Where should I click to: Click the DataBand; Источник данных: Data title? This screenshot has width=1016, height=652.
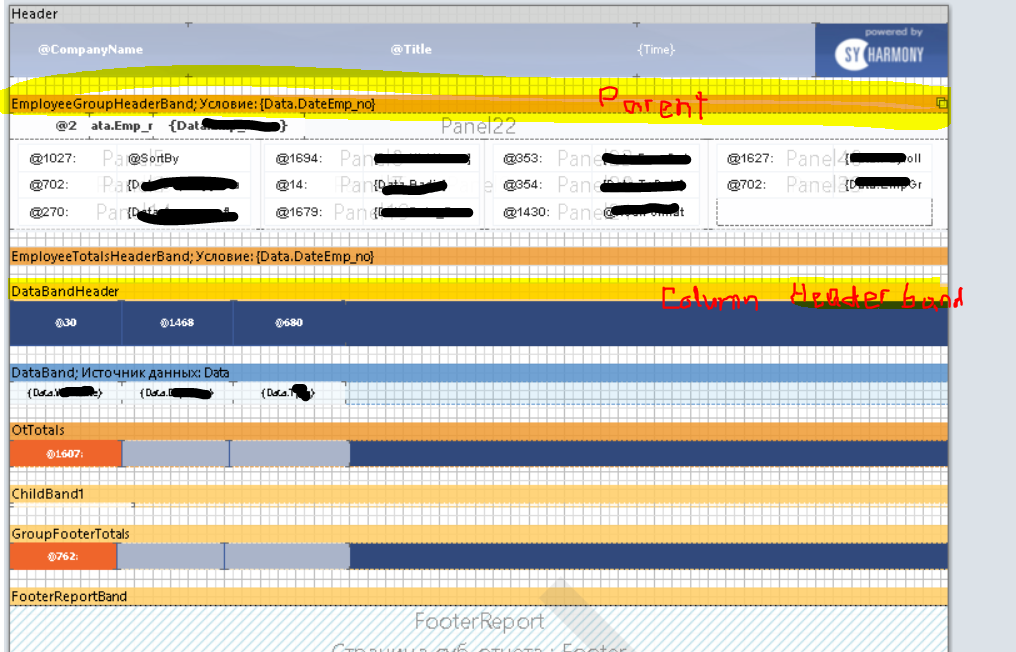coord(479,373)
